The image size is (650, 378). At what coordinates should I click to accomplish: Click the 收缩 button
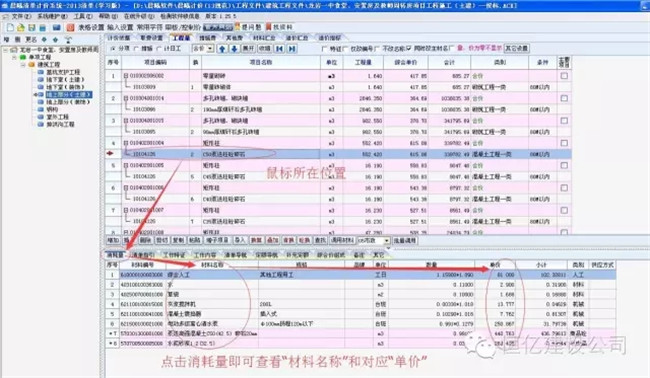[x=264, y=48]
